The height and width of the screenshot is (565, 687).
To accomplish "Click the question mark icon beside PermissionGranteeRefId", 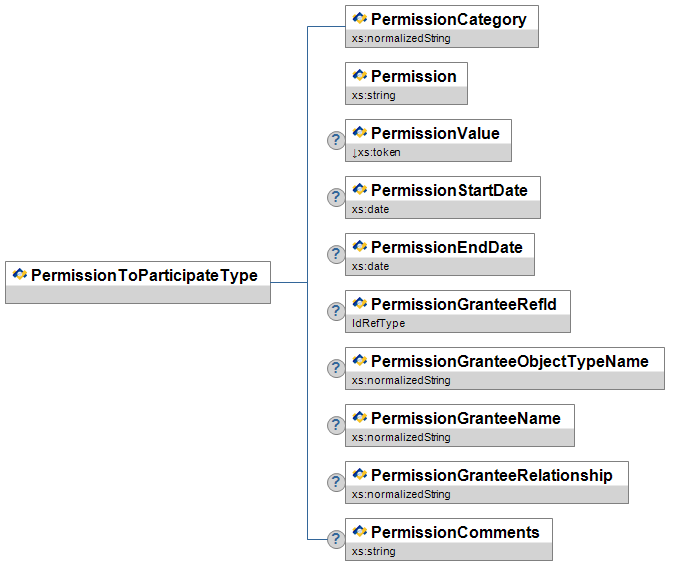I will point(337,311).
